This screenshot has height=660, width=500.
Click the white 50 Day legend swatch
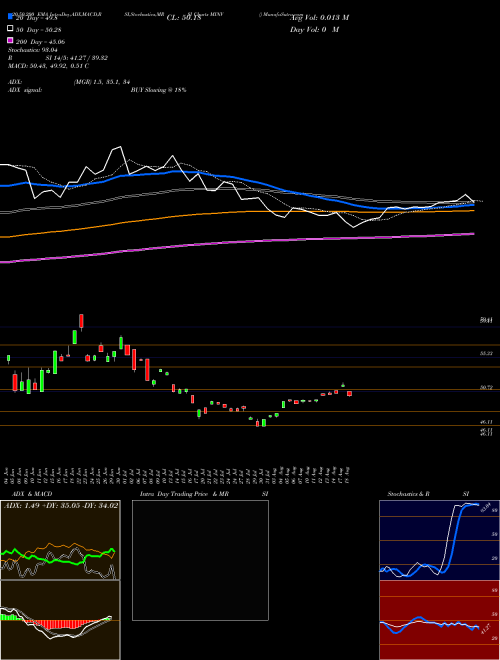coord(10,29)
